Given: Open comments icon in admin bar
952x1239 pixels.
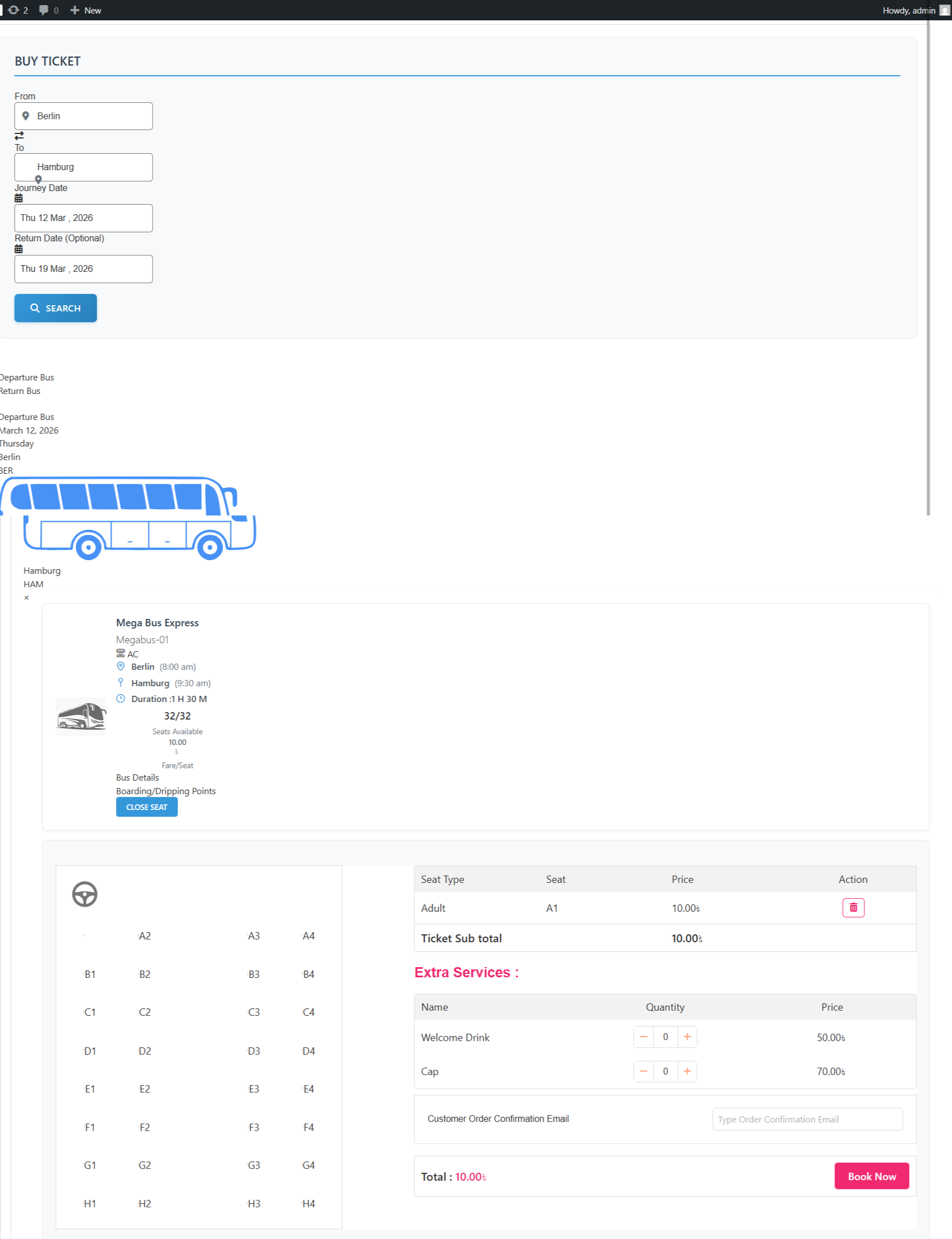Looking at the screenshot, I should [x=44, y=10].
